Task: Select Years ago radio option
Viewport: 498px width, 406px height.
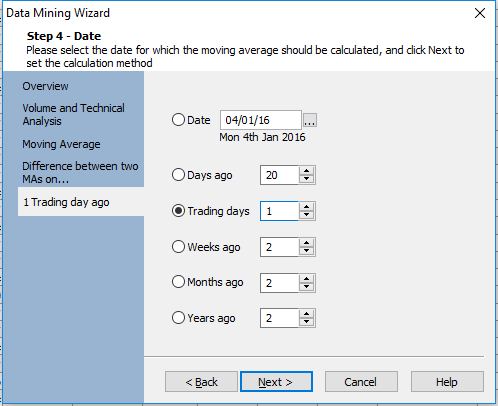Action: click(178, 318)
